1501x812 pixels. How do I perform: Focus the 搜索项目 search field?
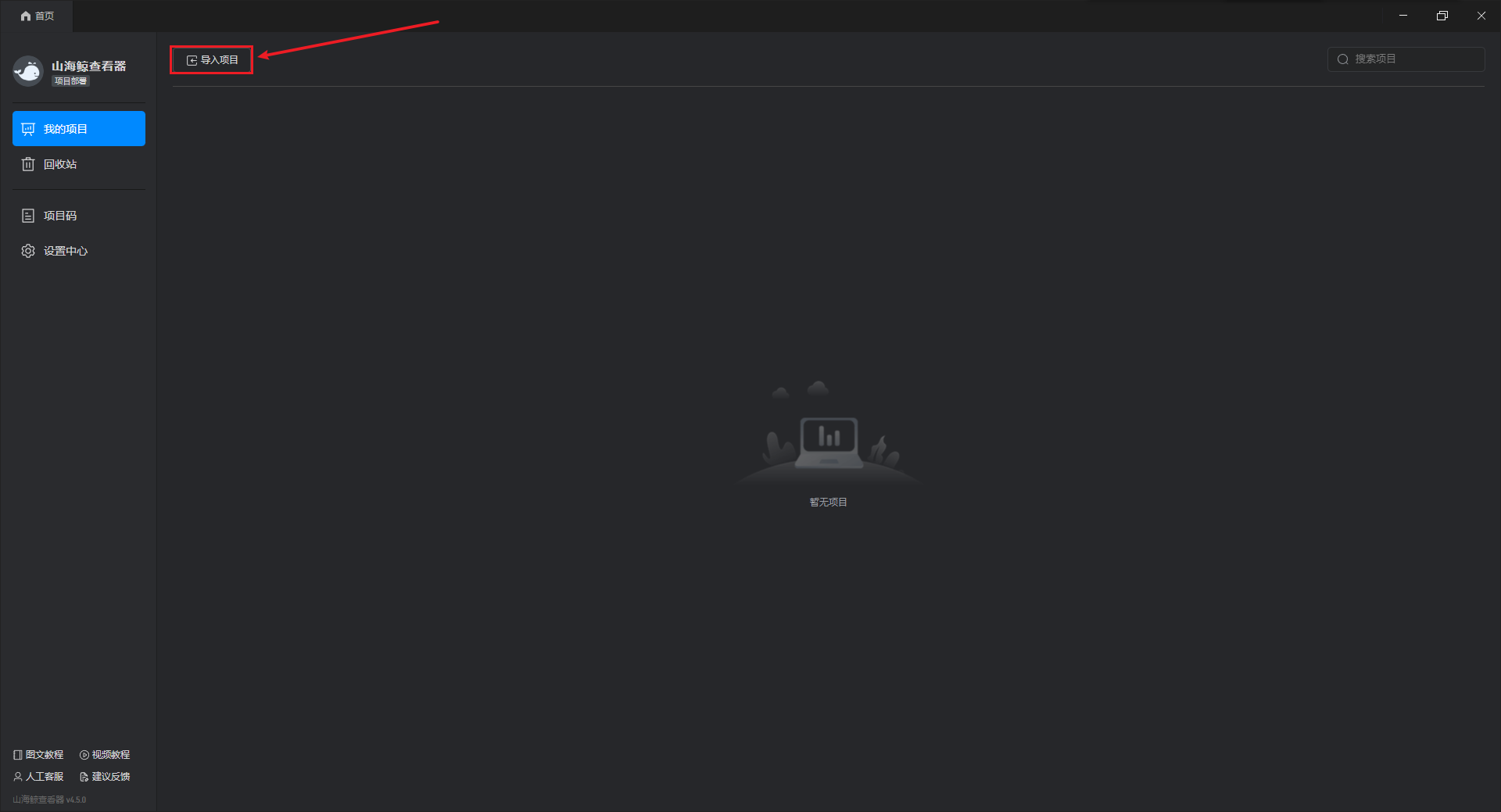point(1406,59)
